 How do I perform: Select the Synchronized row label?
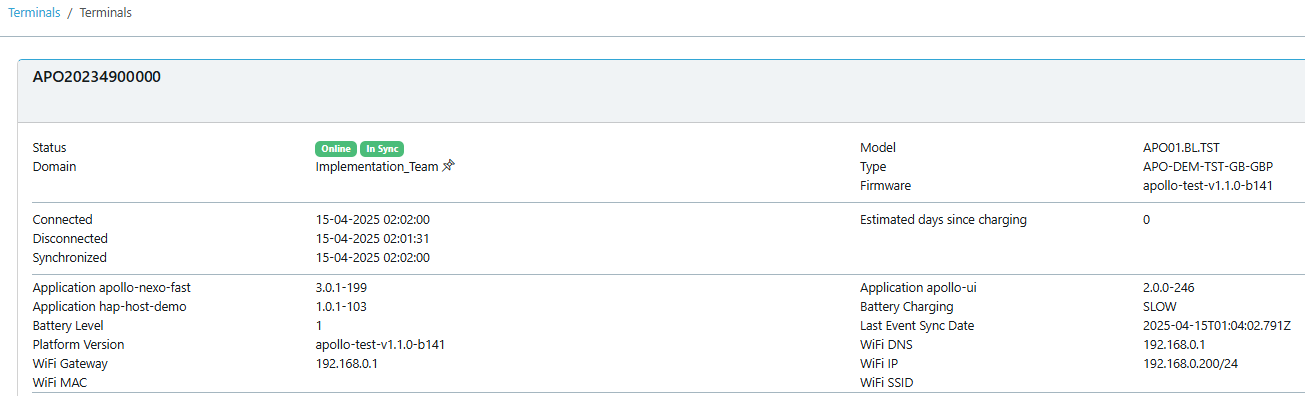pos(70,258)
